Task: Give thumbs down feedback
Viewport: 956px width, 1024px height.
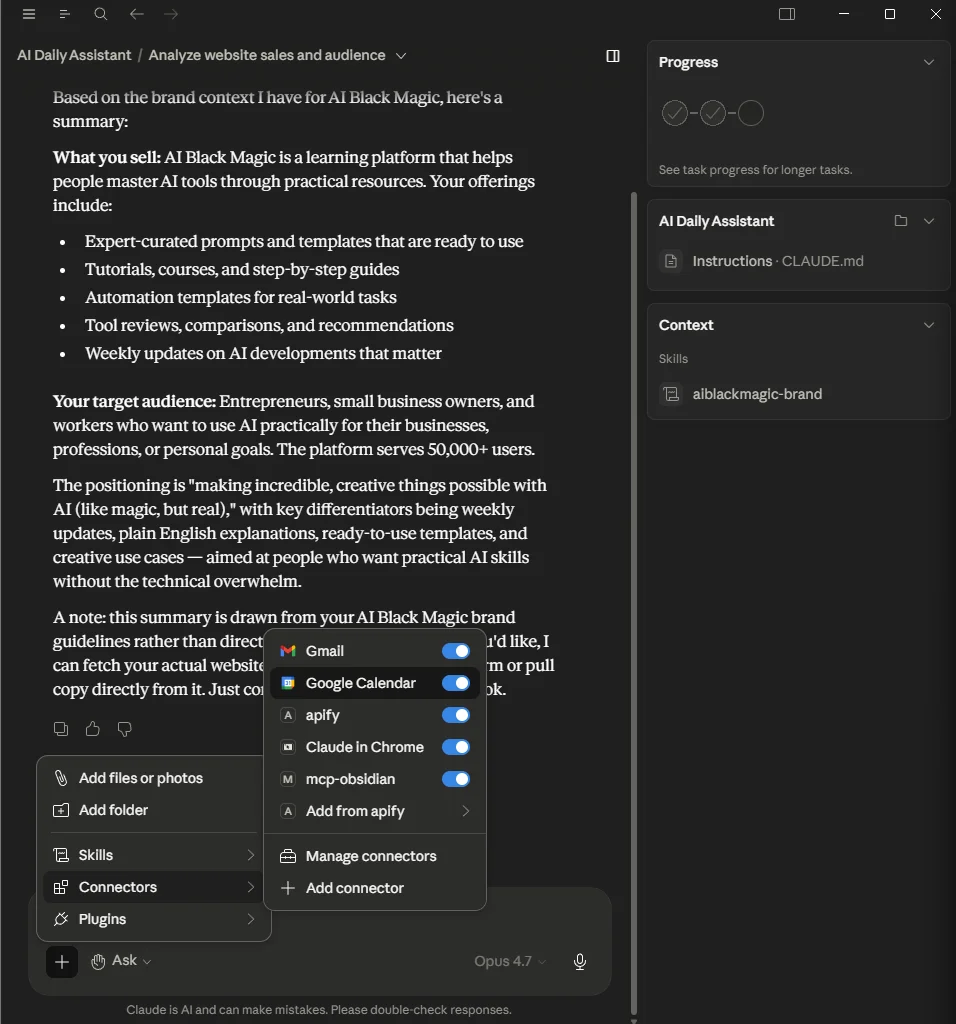Action: 124,729
